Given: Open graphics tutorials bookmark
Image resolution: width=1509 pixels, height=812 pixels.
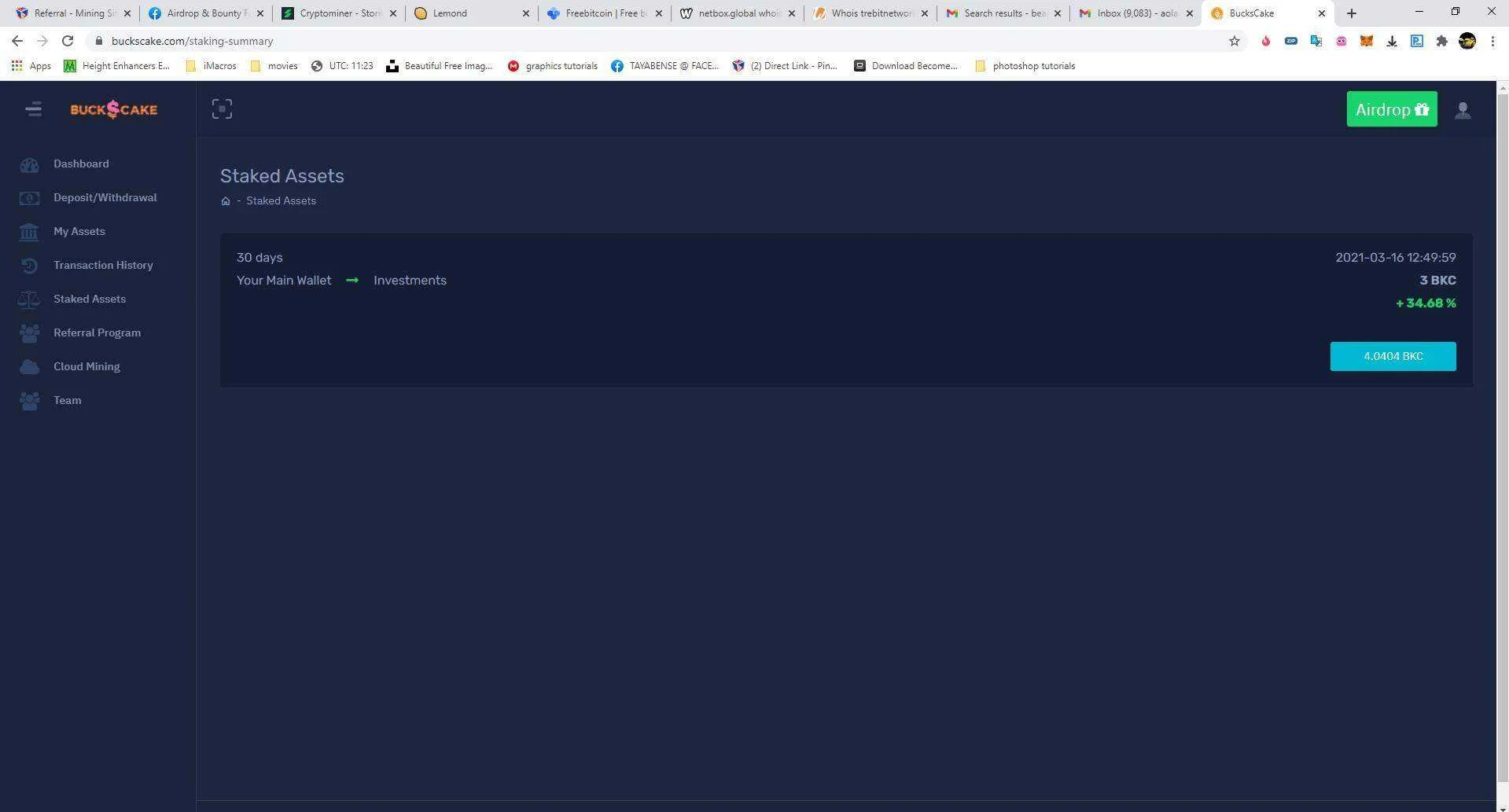Looking at the screenshot, I should coord(552,66).
